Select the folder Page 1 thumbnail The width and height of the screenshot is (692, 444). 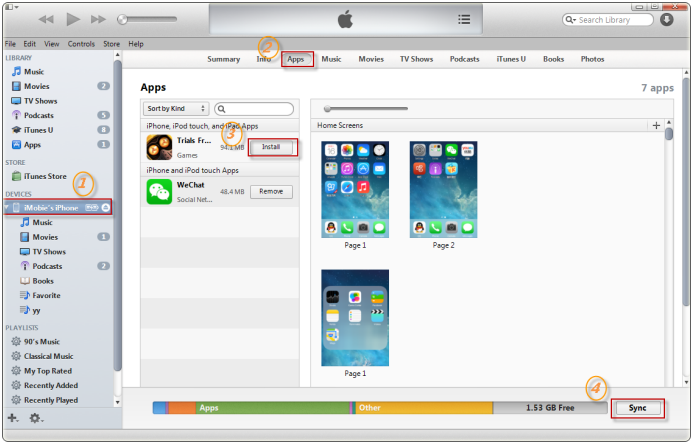[x=355, y=317]
